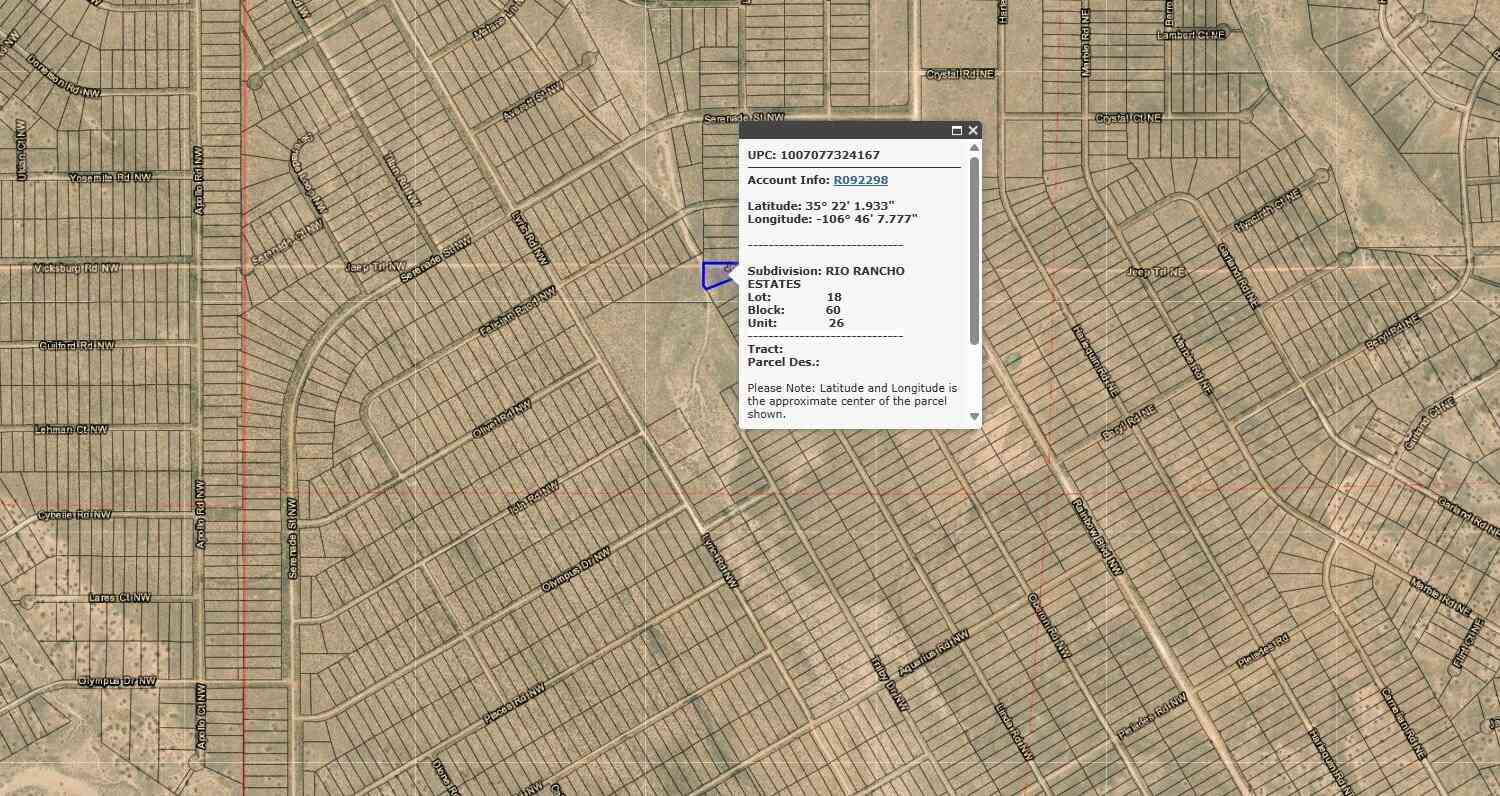Click the Jeep Trl NW map label

pyautogui.click(x=375, y=267)
